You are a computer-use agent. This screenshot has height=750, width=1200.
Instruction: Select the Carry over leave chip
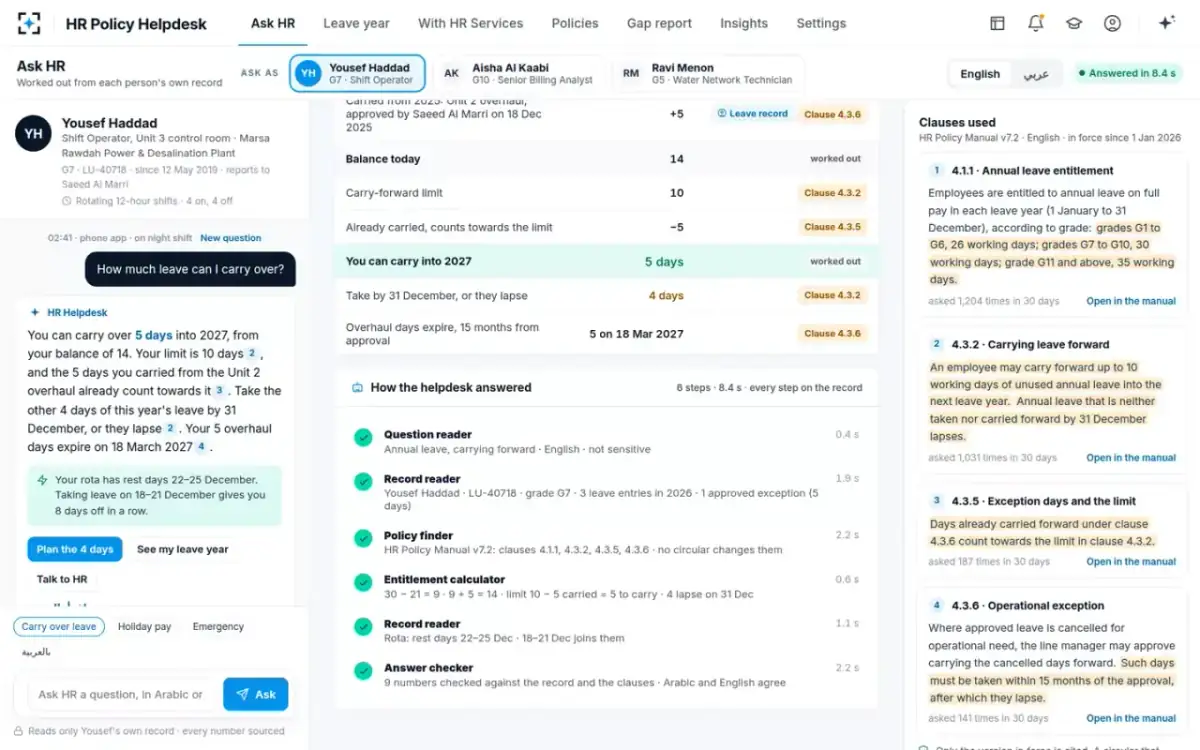[x=59, y=627]
